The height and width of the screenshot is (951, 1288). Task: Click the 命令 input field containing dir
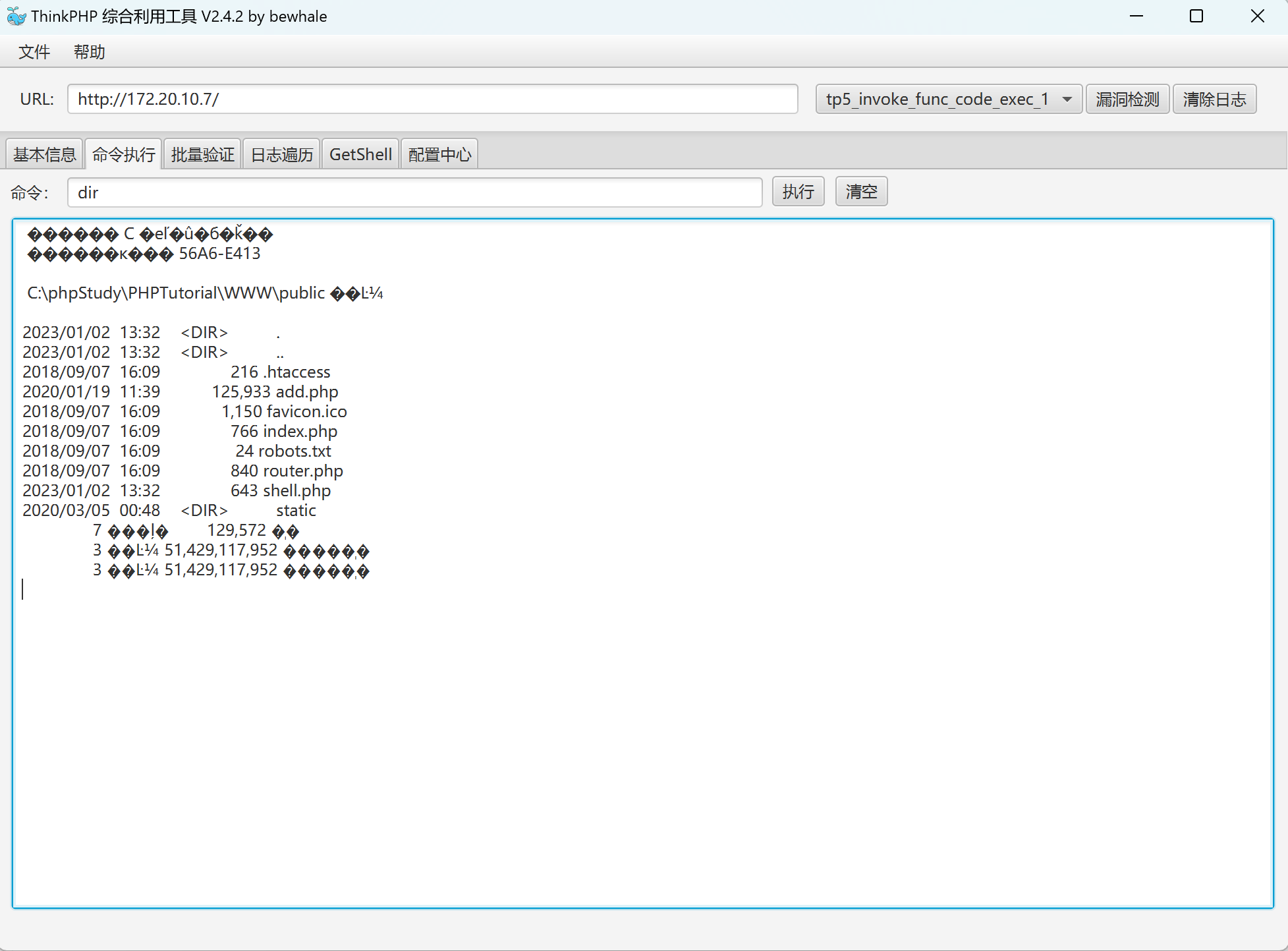click(x=415, y=193)
